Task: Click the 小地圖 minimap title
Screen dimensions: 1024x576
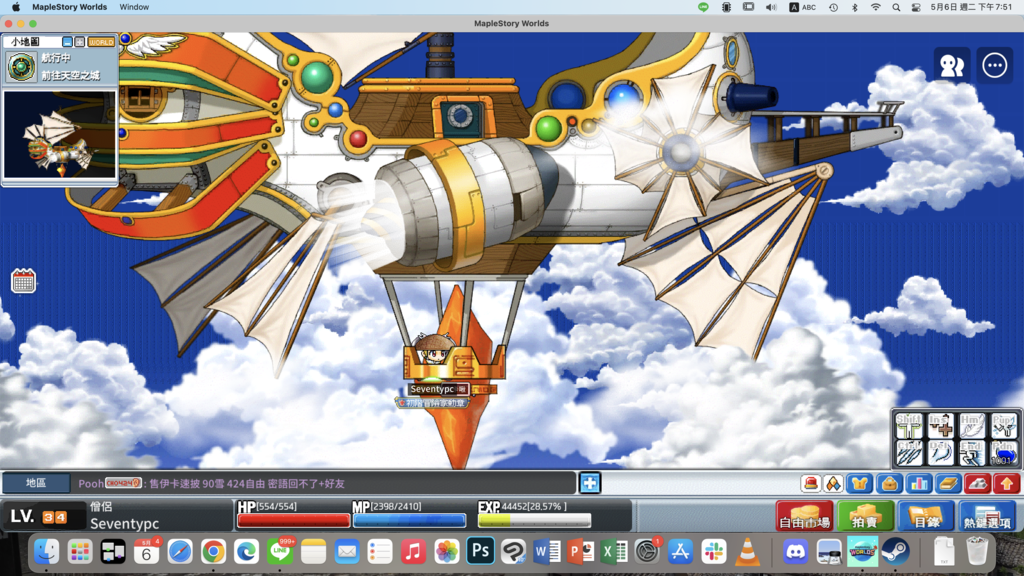Action: [x=25, y=42]
